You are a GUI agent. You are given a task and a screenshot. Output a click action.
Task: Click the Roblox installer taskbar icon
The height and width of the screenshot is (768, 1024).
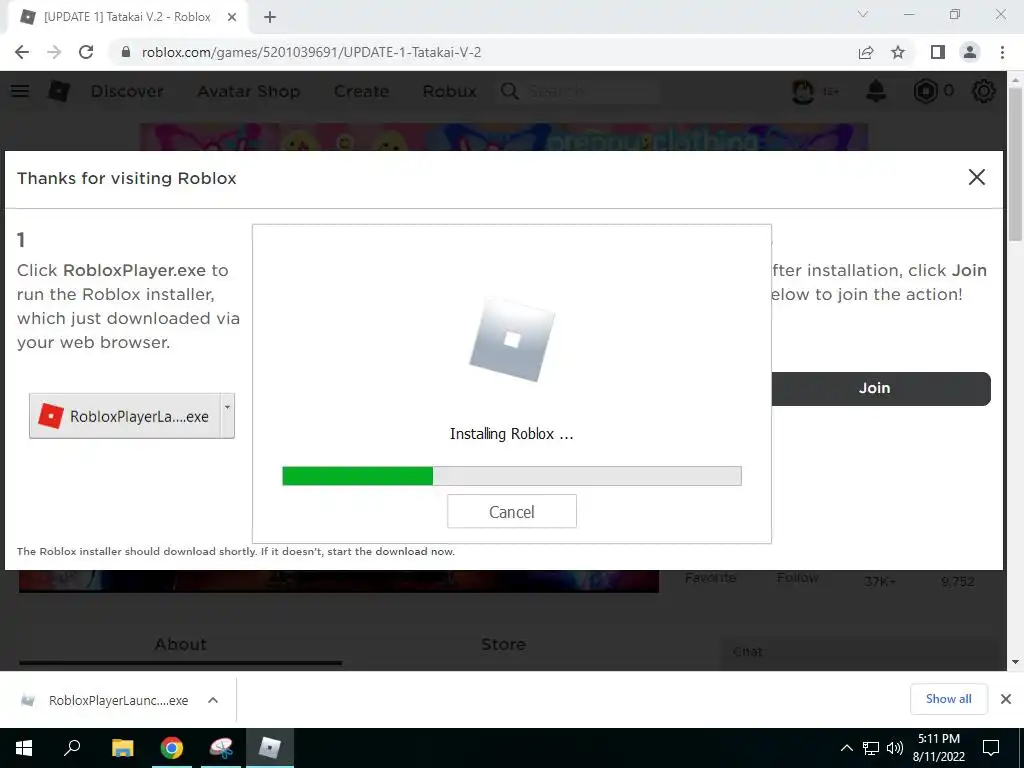[x=269, y=748]
